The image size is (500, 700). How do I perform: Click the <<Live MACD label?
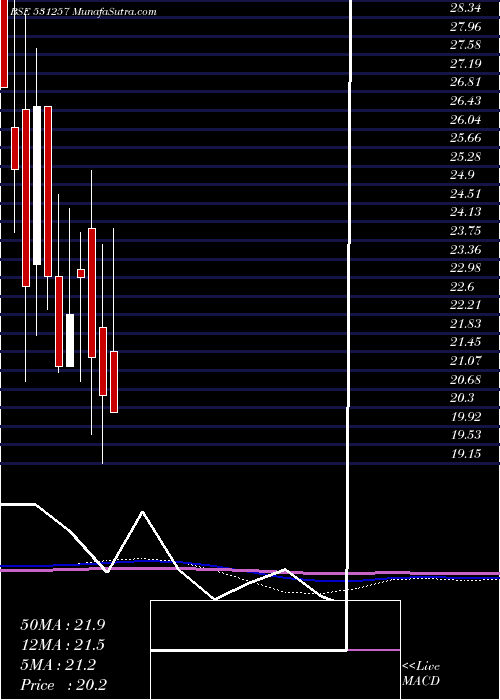point(421,674)
